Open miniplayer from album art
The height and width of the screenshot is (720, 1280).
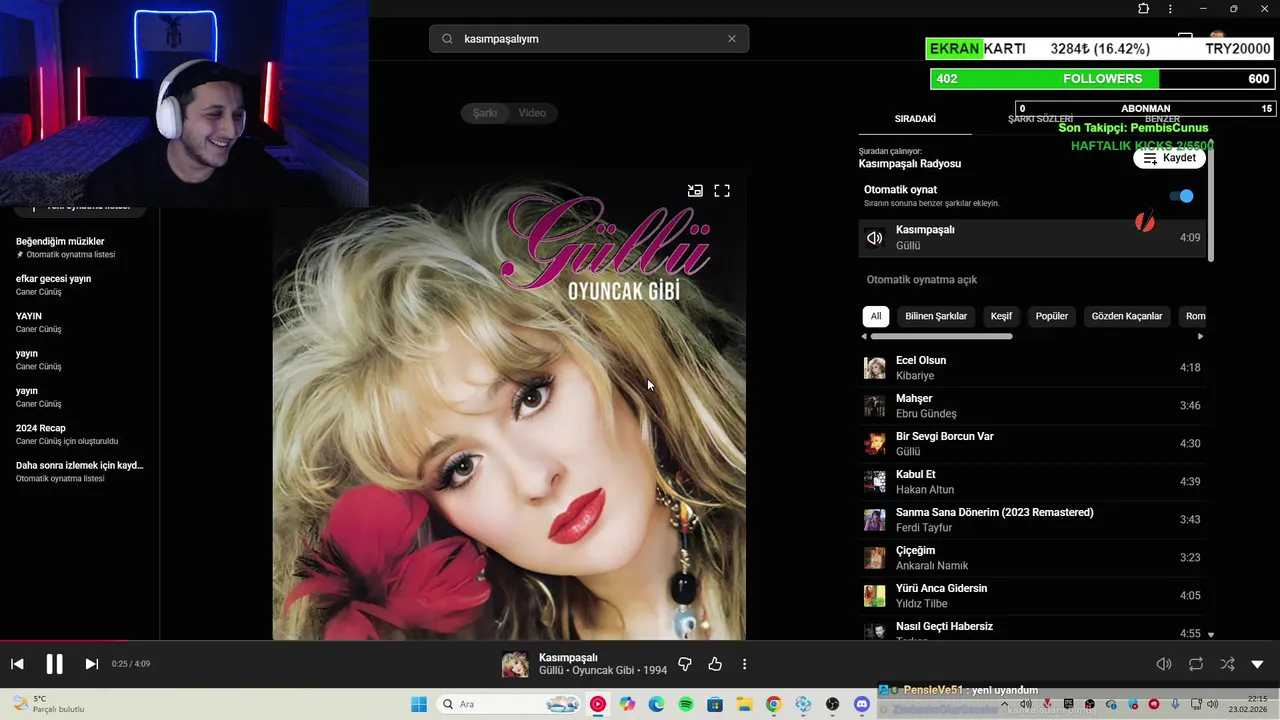[x=695, y=191]
